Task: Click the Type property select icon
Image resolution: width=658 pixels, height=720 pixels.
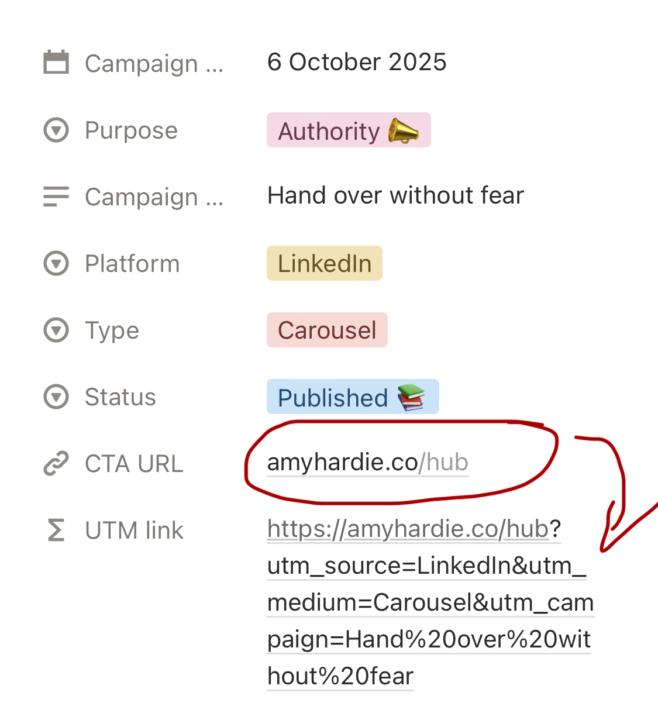Action: pos(56,331)
